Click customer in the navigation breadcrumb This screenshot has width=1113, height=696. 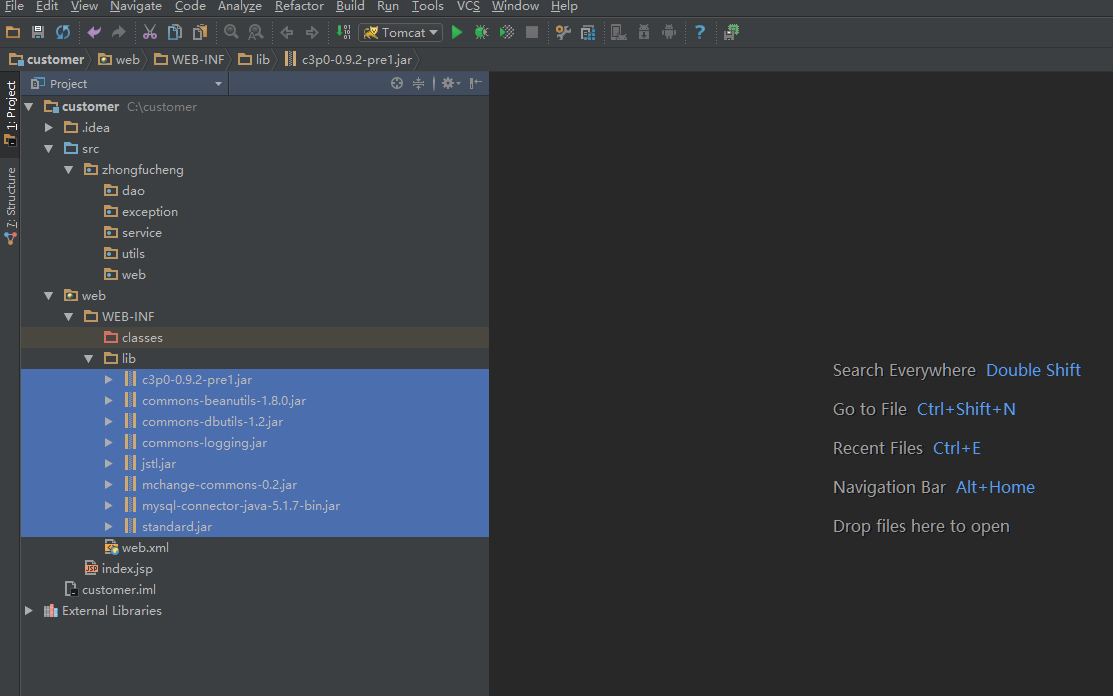(47, 60)
